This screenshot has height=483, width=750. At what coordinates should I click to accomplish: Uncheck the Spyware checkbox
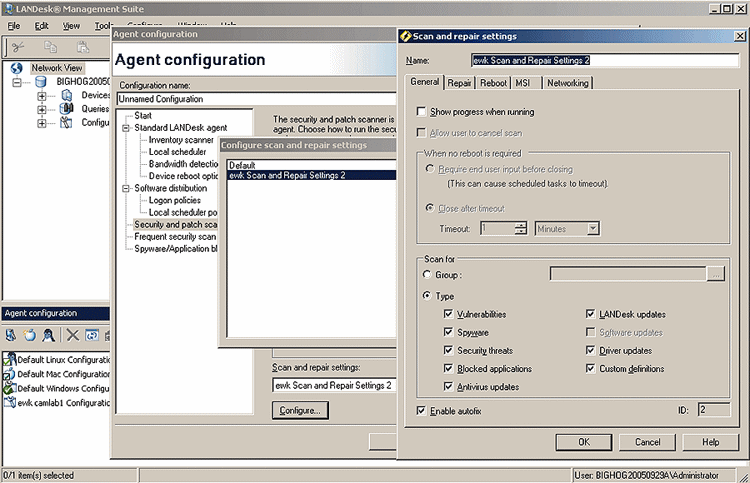pos(448,332)
